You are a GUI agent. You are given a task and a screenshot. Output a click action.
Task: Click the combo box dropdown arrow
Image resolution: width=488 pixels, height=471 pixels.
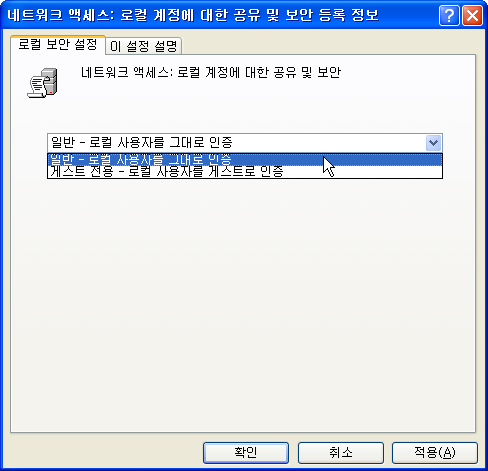pyautogui.click(x=433, y=143)
